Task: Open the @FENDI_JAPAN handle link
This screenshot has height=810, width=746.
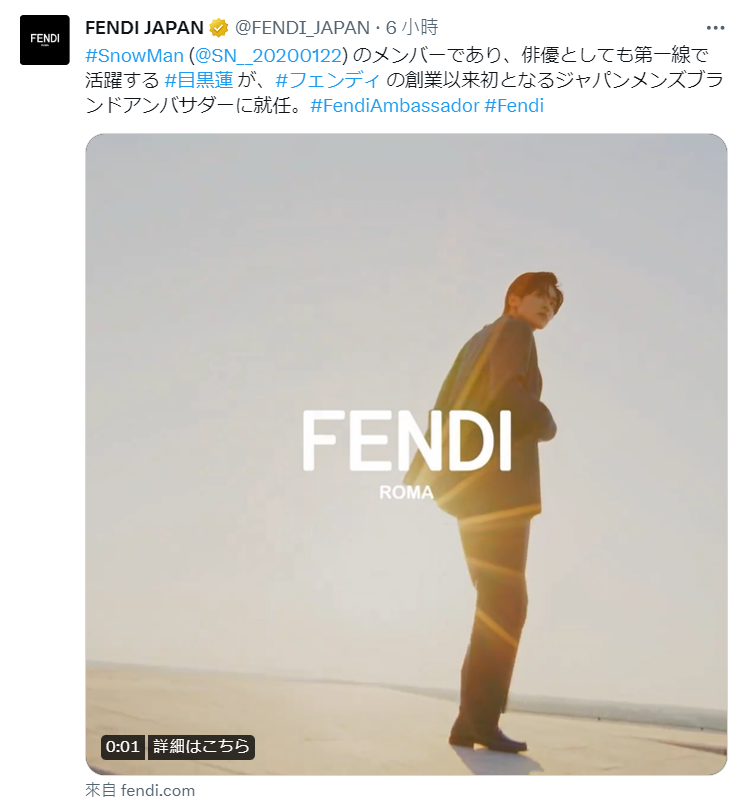Action: tap(302, 27)
